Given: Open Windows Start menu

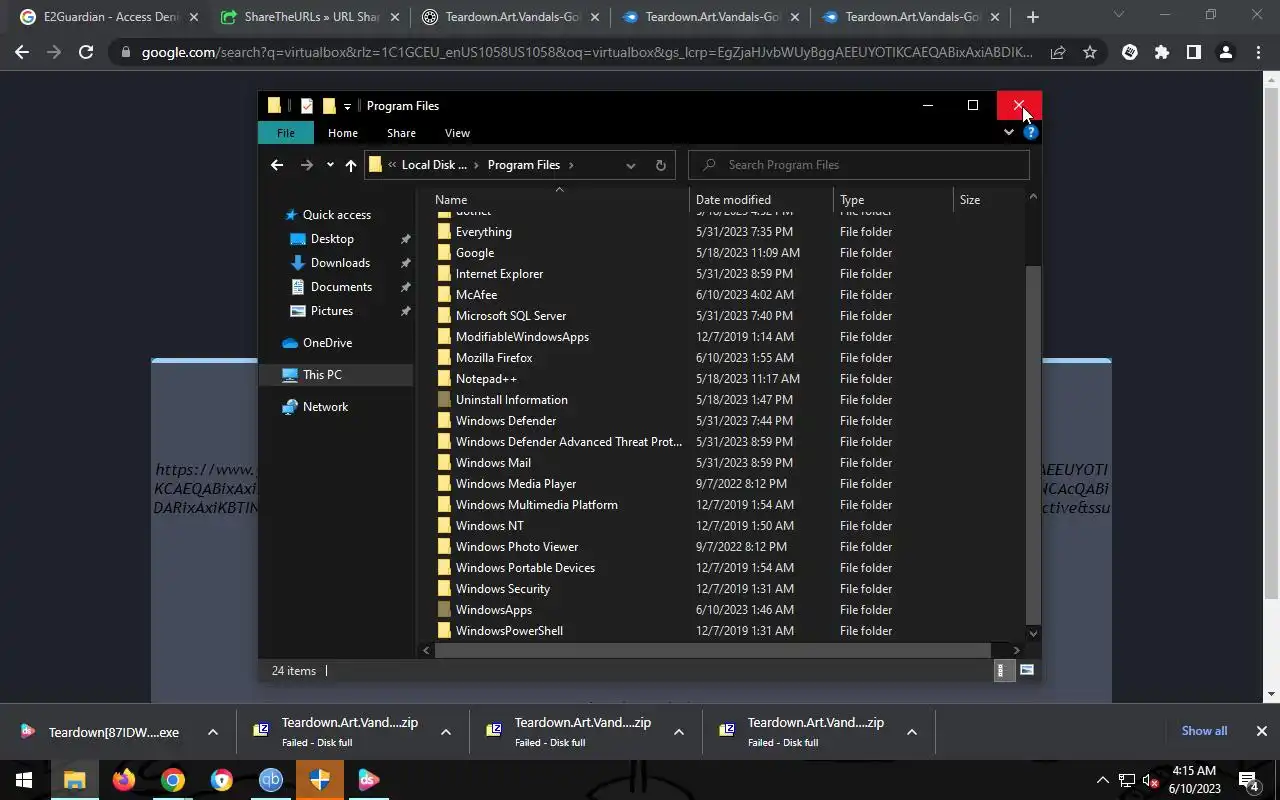Looking at the screenshot, I should coord(24,780).
